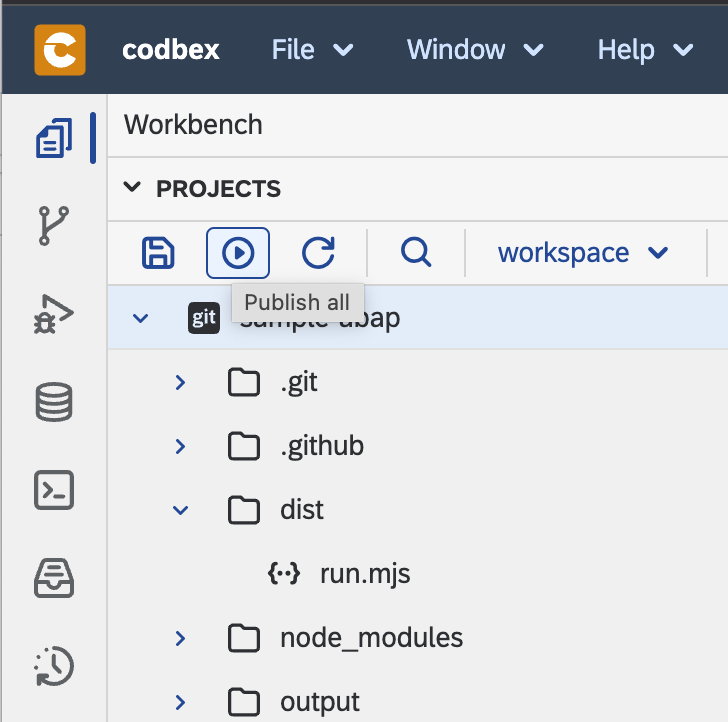Select the node_modules folder name
This screenshot has width=728, height=722.
point(371,638)
